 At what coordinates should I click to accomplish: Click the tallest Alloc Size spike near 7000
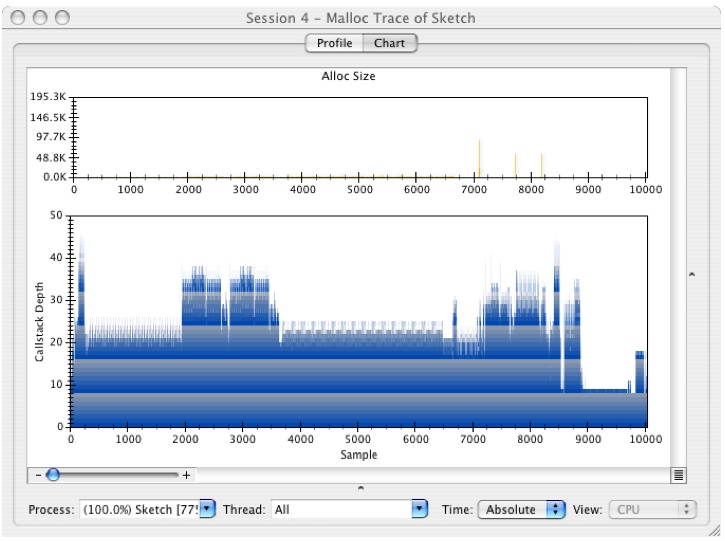click(480, 159)
